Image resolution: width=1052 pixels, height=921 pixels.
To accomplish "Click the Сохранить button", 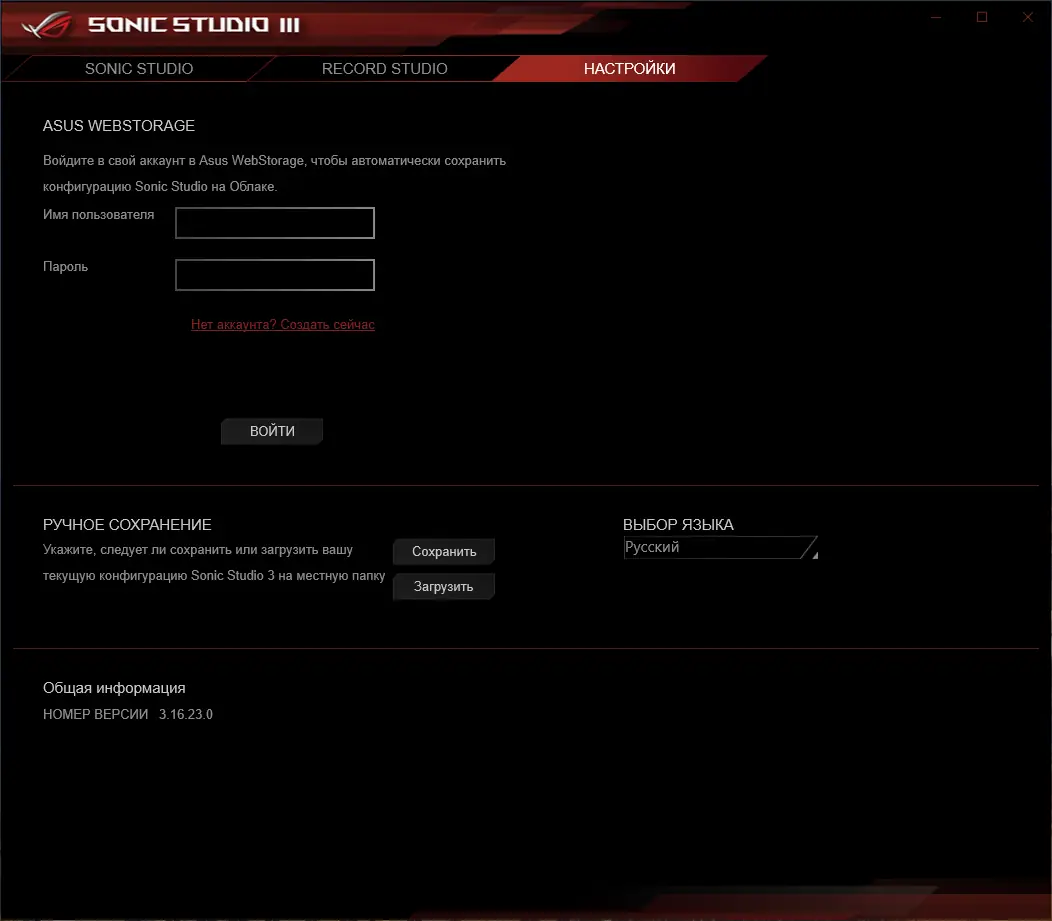I will tap(443, 551).
